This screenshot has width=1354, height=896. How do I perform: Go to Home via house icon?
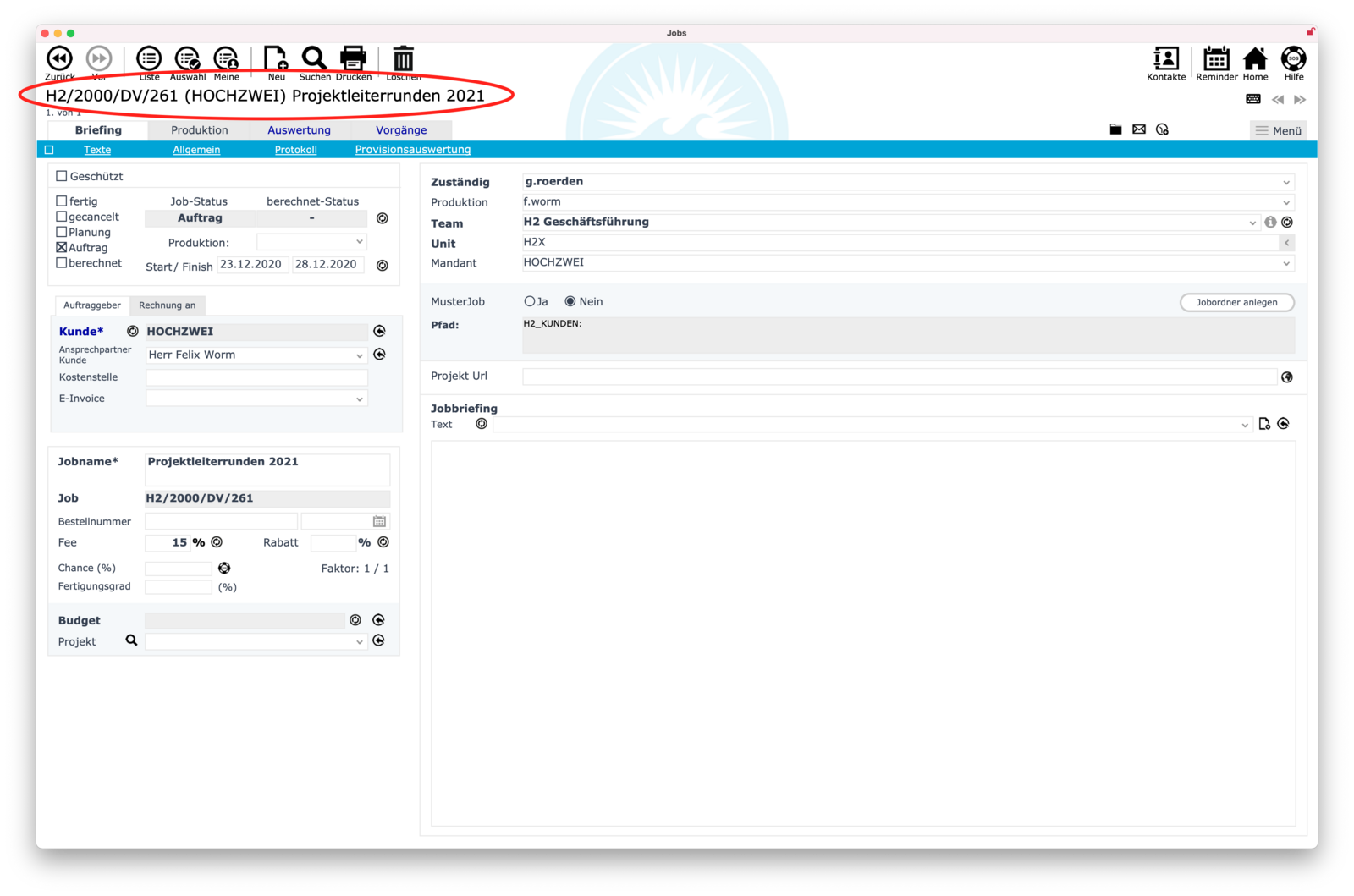(x=1255, y=58)
